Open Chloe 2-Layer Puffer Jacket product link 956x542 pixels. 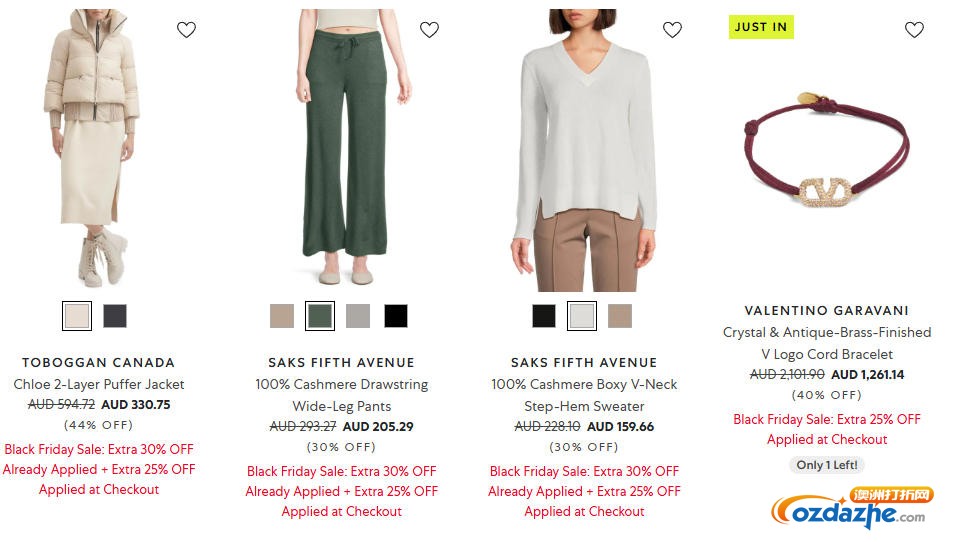click(99, 384)
